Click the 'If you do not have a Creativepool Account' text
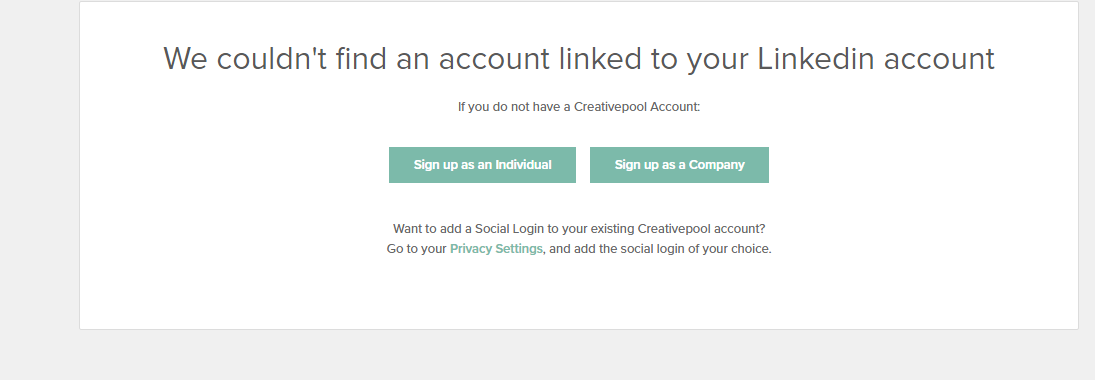Screen dimensions: 1095x380 (x=578, y=107)
